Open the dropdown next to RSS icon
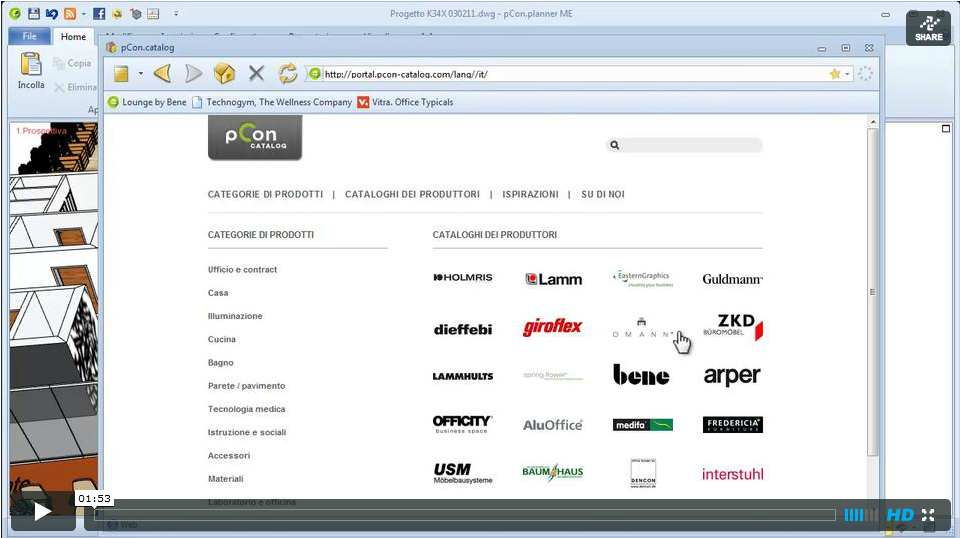Screen dimensions: 960x538 84,13
